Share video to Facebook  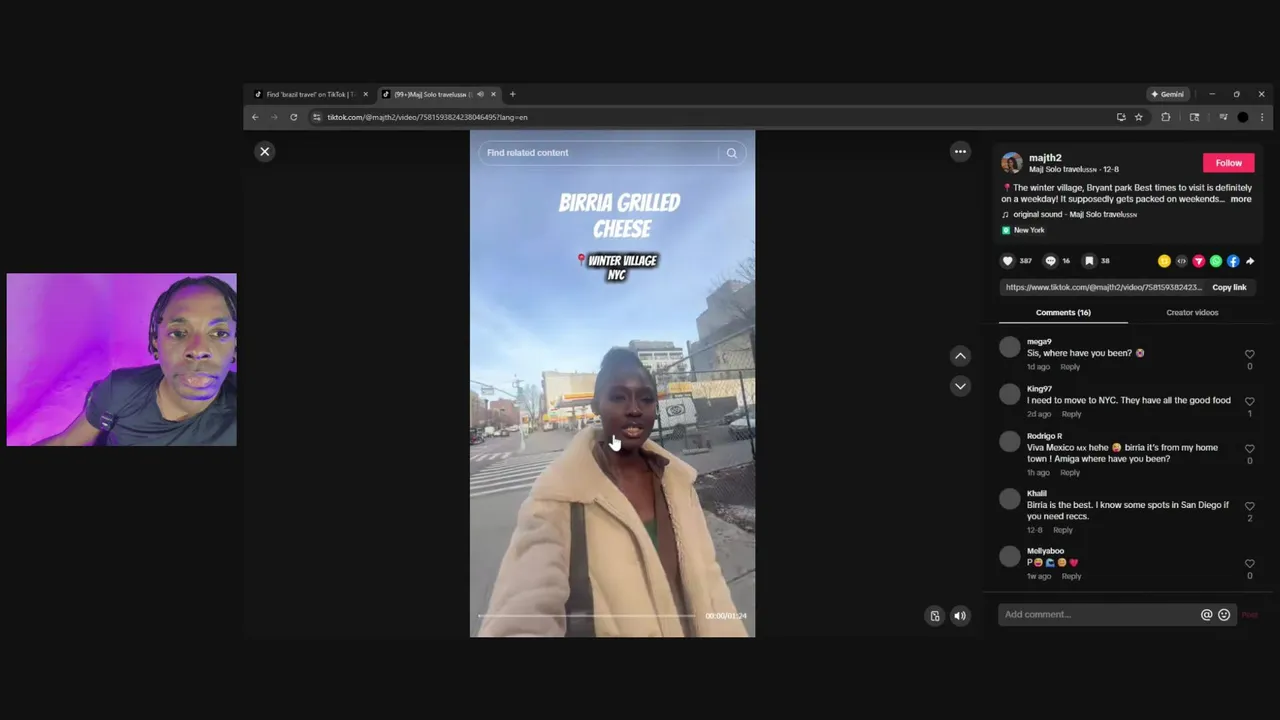[x=1233, y=261]
